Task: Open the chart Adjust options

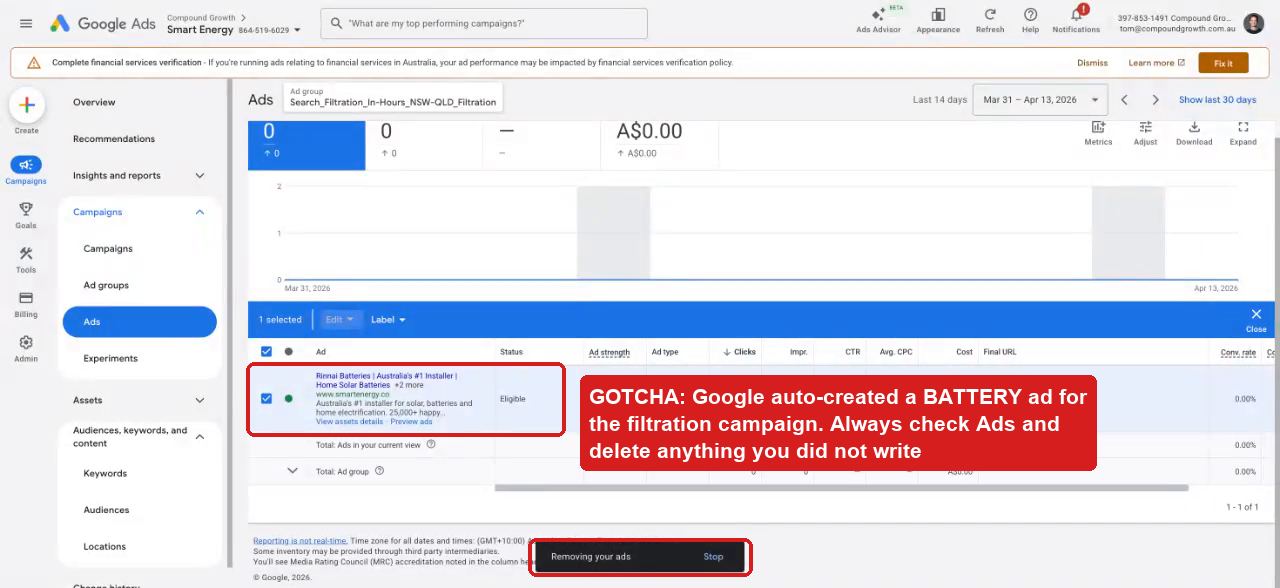Action: coord(1145,132)
